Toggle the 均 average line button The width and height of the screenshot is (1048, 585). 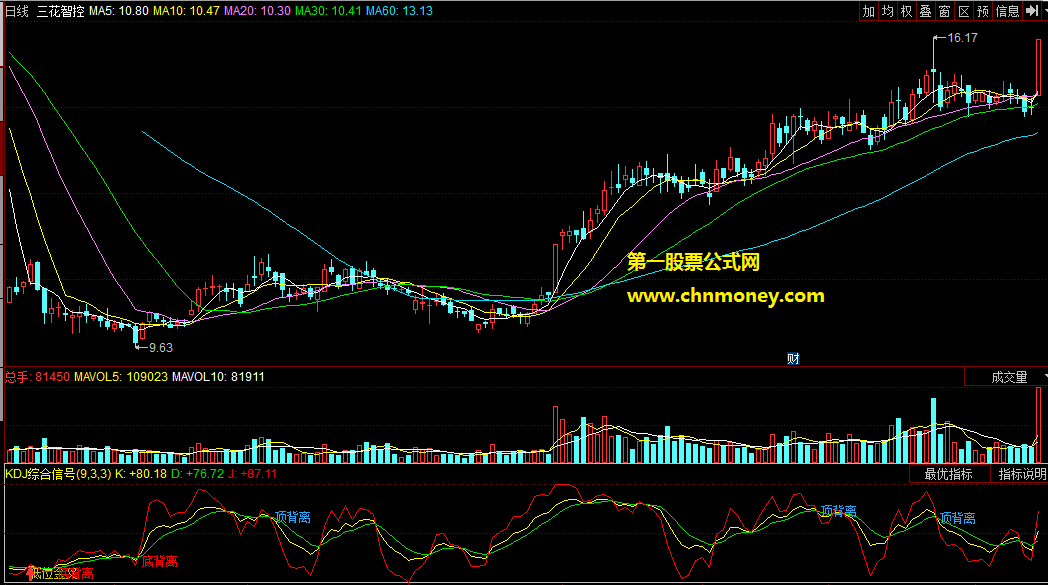point(888,11)
